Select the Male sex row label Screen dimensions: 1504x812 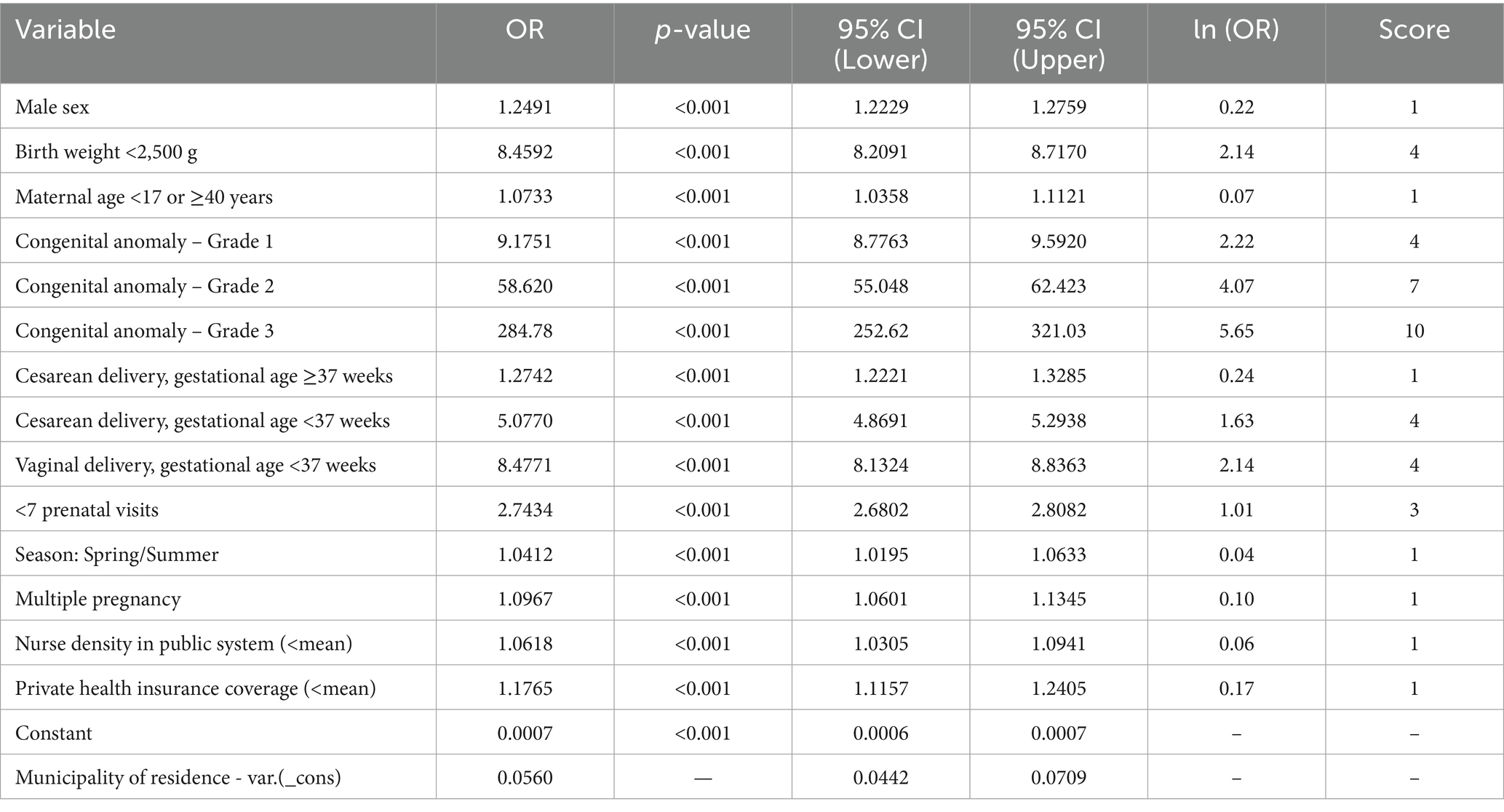[x=52, y=108]
